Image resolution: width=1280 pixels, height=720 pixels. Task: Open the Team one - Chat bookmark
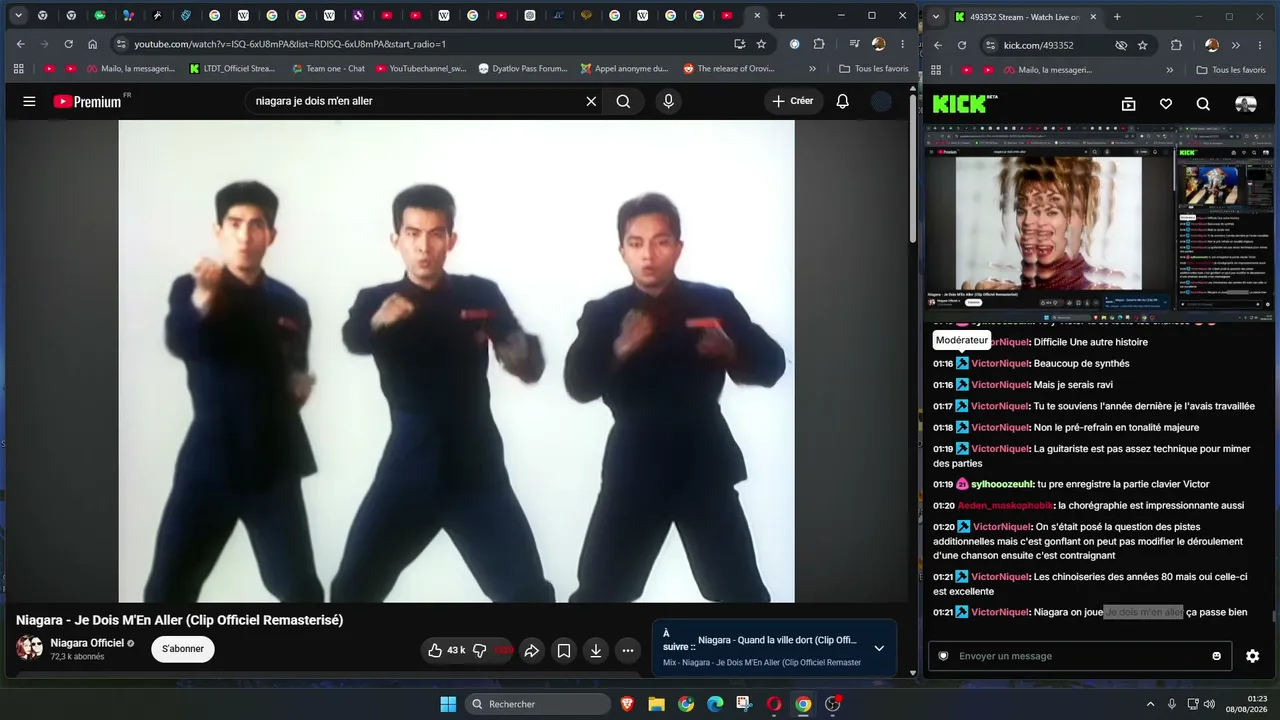click(328, 69)
